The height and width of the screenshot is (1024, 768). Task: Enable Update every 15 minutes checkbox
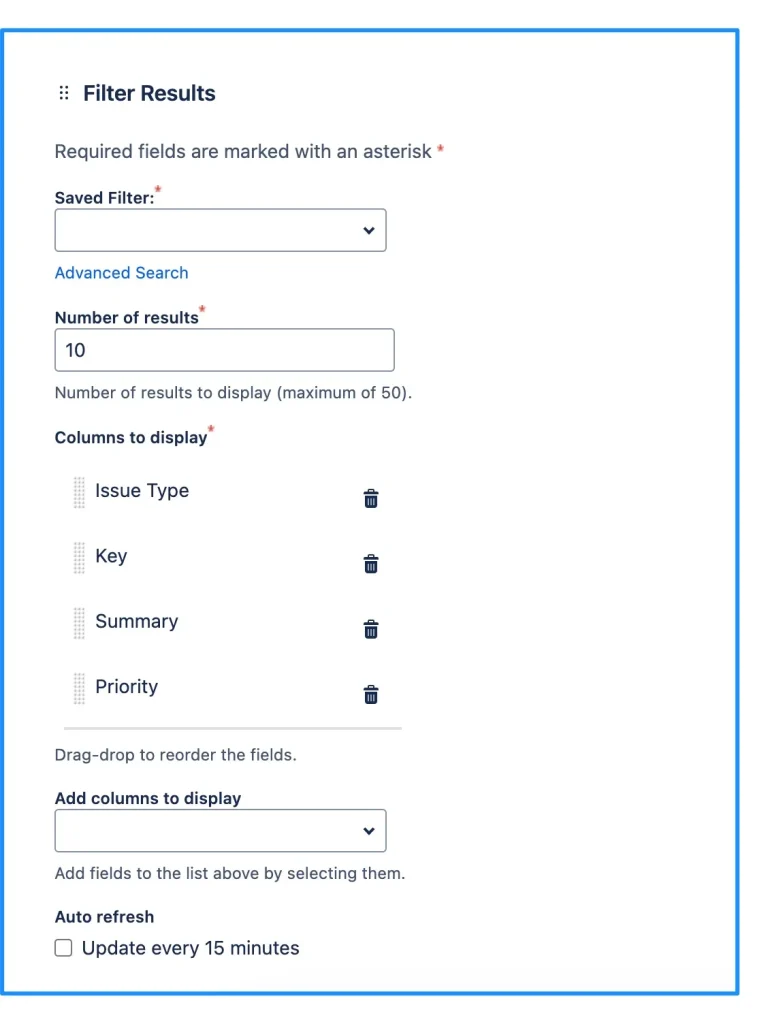tap(64, 948)
